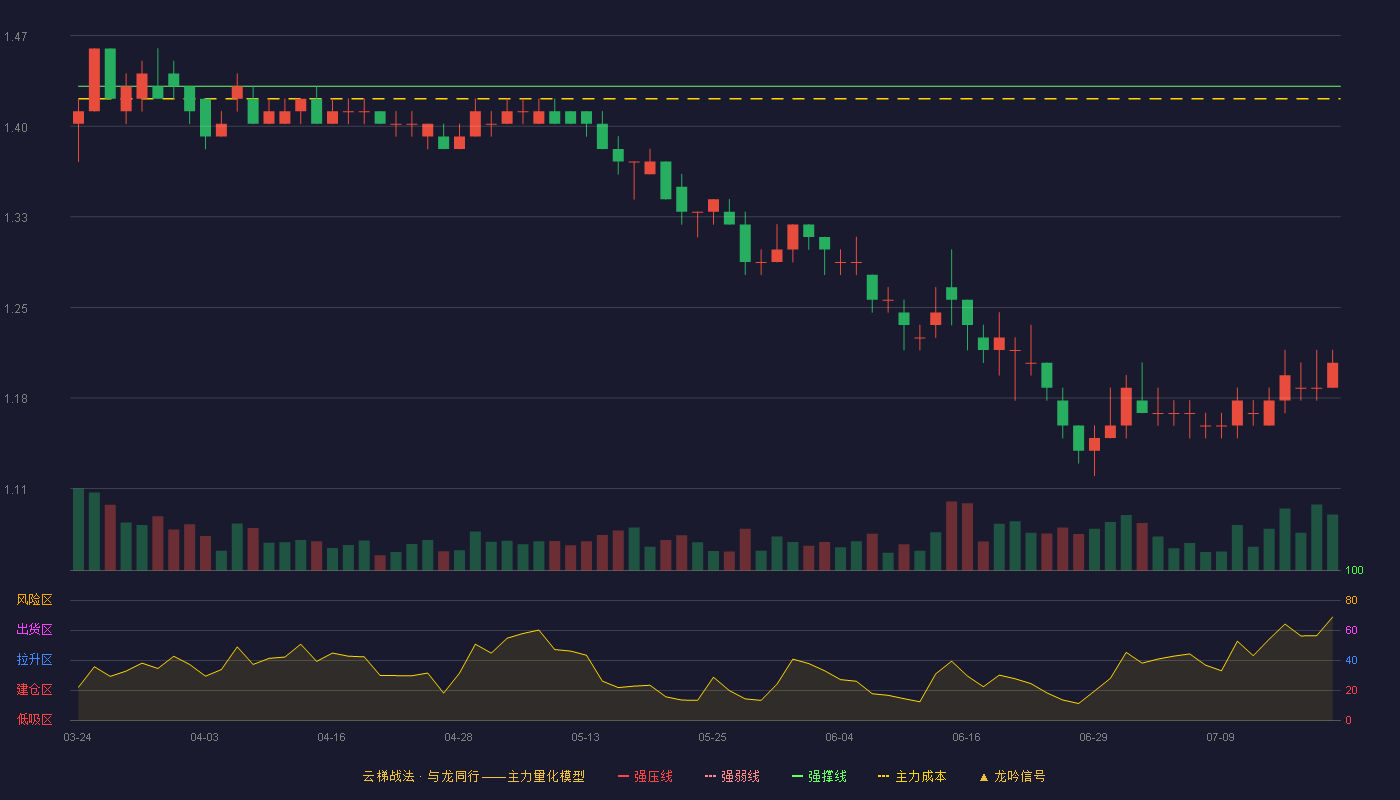Click the 1.25 price axis label
Image resolution: width=1400 pixels, height=800 pixels.
click(15, 309)
